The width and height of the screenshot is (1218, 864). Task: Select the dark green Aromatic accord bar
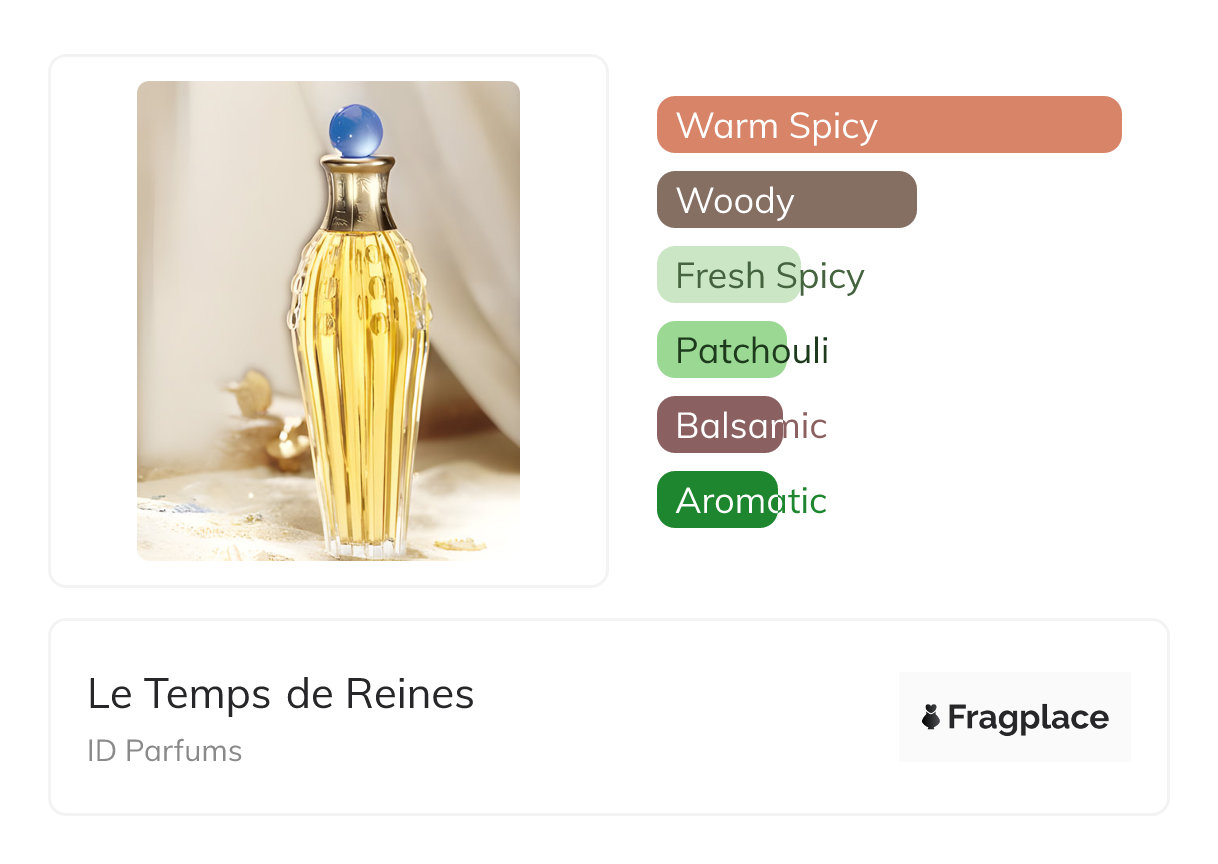(717, 500)
